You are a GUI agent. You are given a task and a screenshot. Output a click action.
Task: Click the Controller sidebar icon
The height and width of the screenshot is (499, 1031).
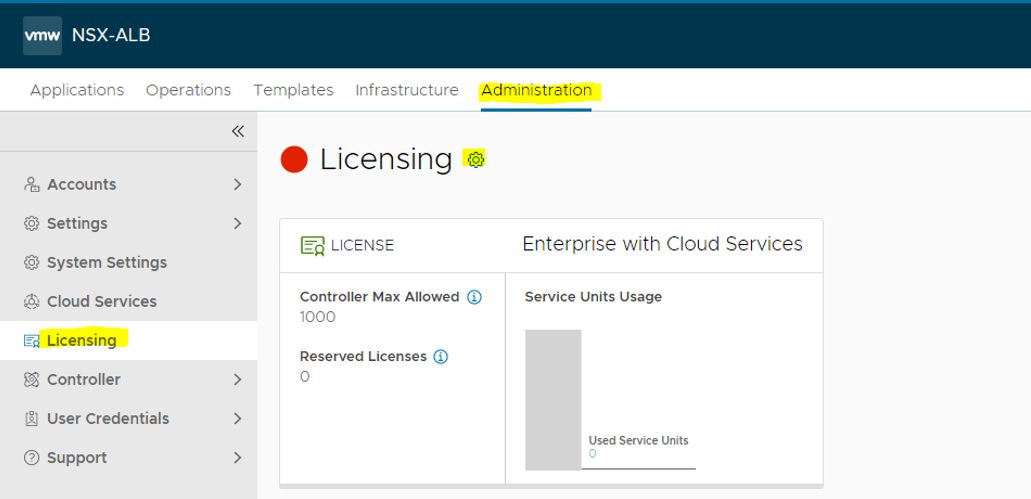pos(32,379)
